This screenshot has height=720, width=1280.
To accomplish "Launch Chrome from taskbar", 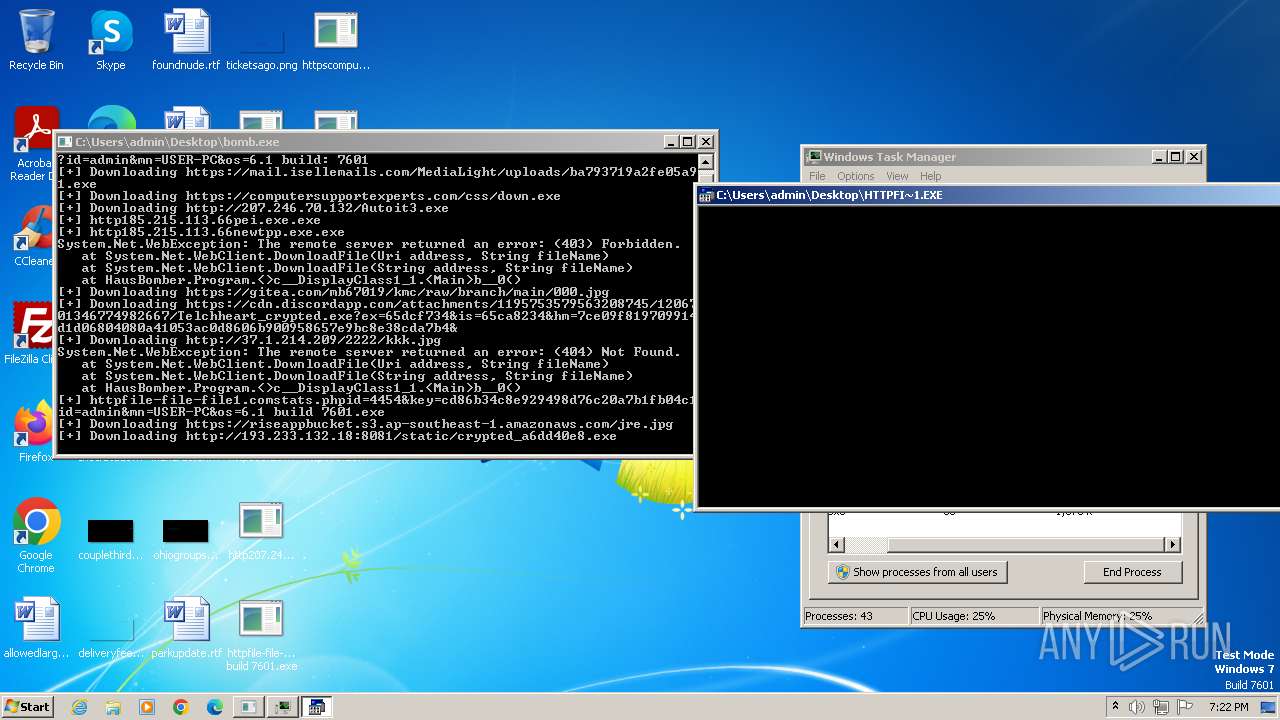I will tap(181, 707).
